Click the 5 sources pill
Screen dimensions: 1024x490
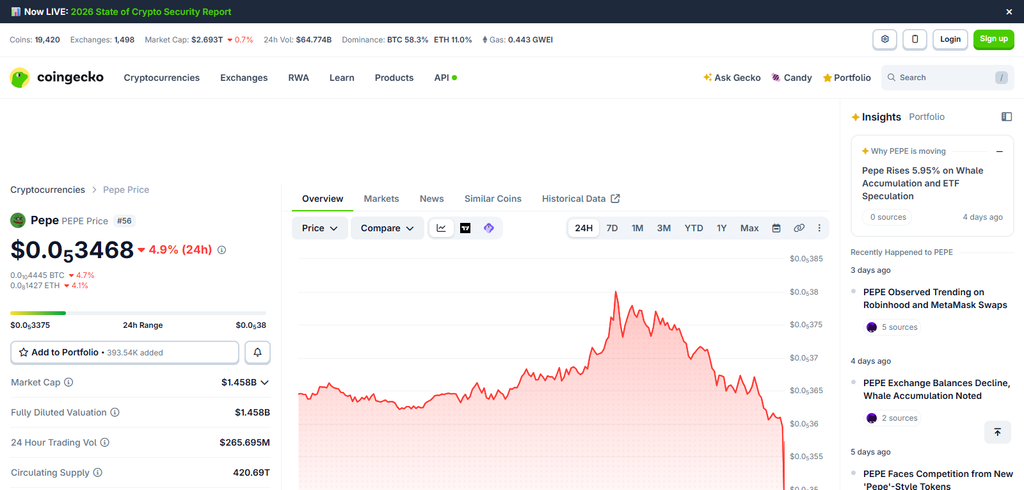[892, 327]
